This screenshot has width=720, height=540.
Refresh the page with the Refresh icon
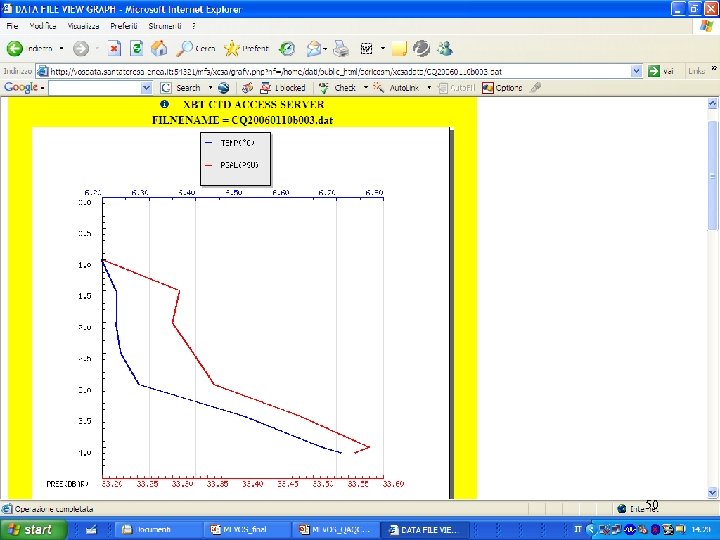(x=136, y=48)
